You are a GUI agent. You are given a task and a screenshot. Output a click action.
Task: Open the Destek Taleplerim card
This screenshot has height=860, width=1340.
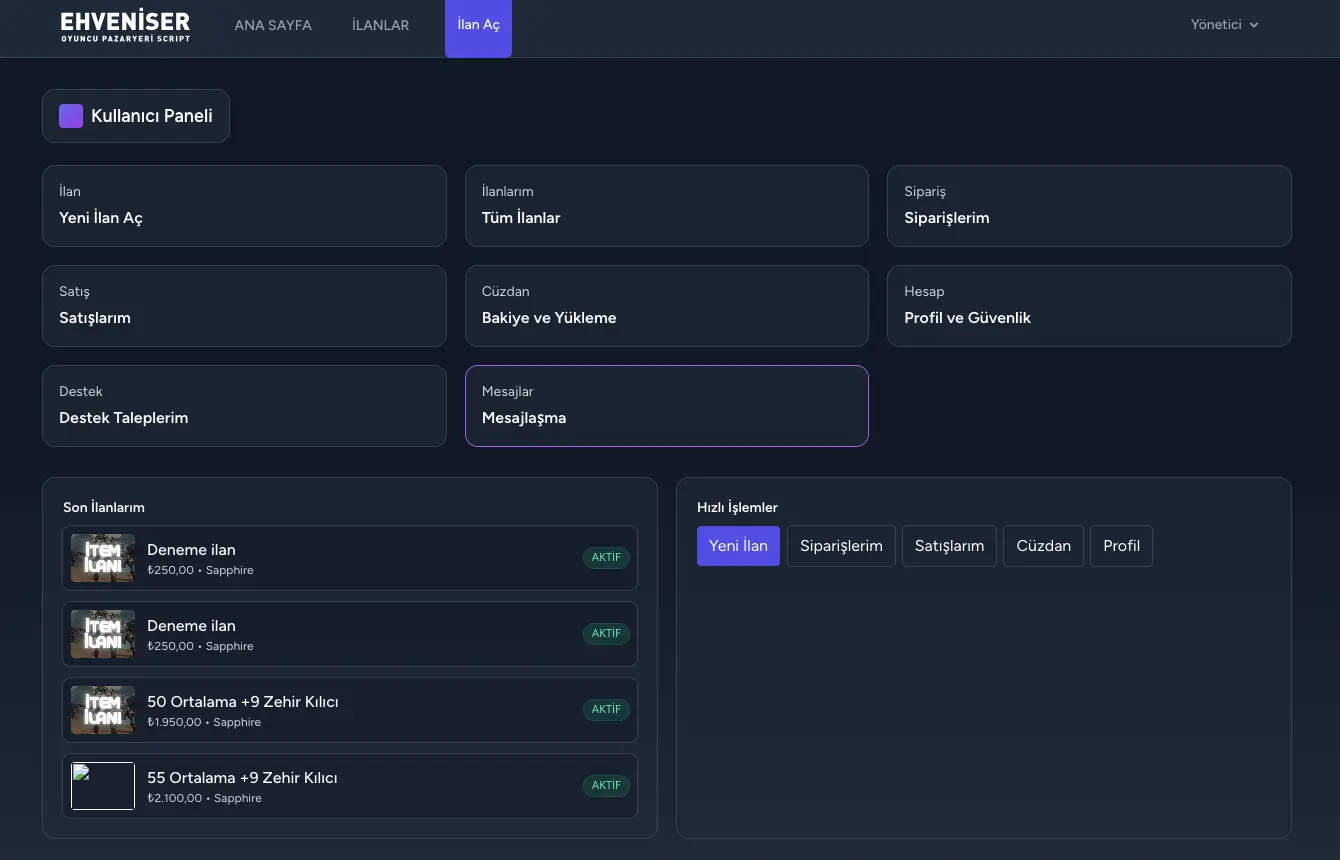click(244, 406)
